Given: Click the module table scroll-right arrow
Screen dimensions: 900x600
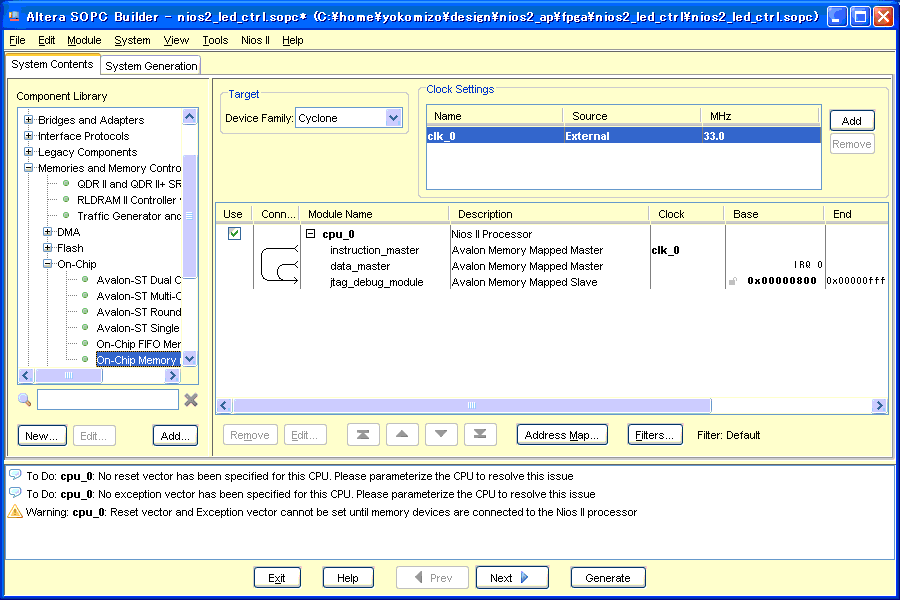Looking at the screenshot, I should pyautogui.click(x=879, y=405).
